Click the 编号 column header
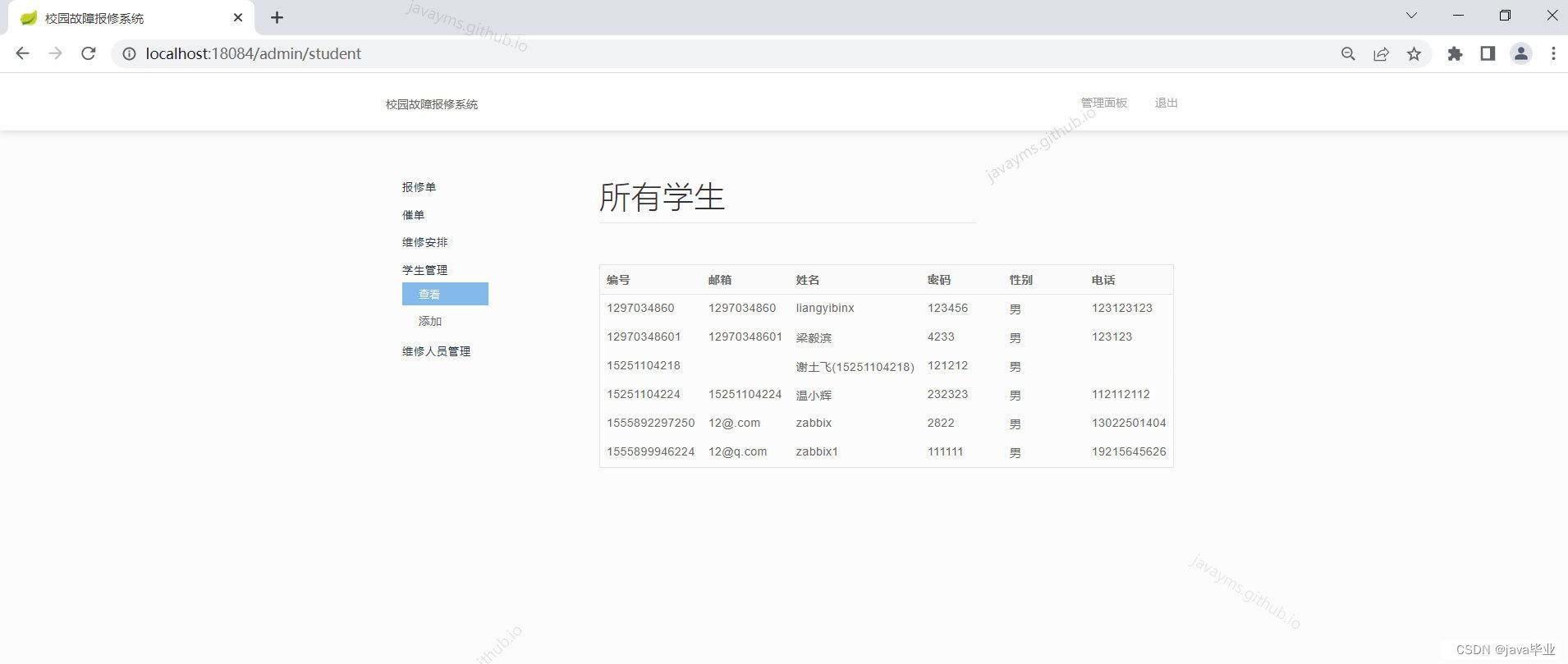The height and width of the screenshot is (664, 1568). 618,280
